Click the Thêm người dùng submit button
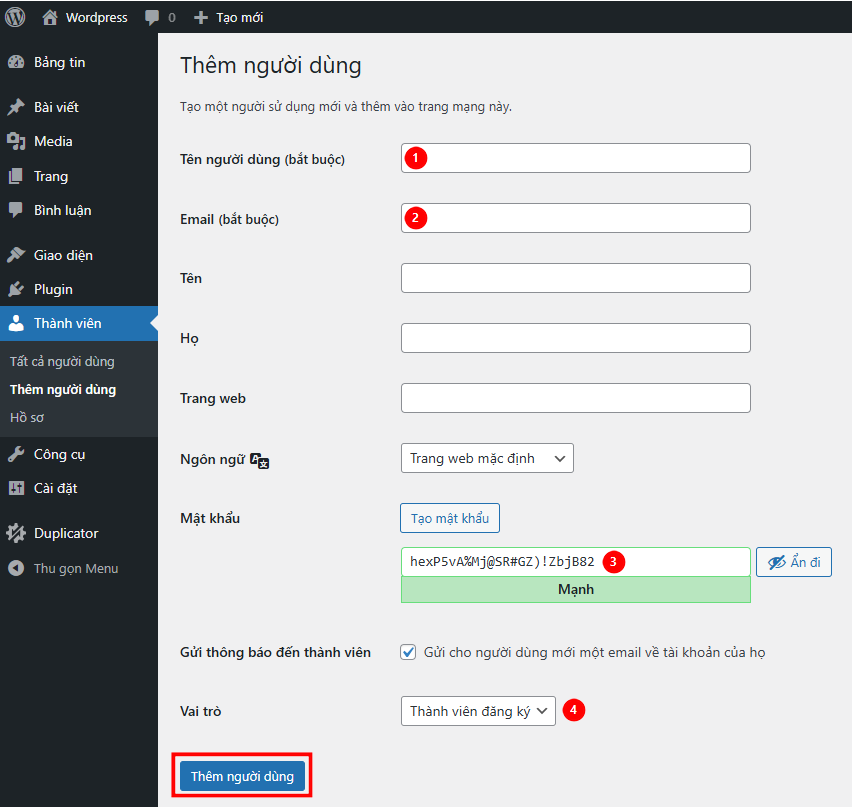This screenshot has width=852, height=807. pos(241,775)
